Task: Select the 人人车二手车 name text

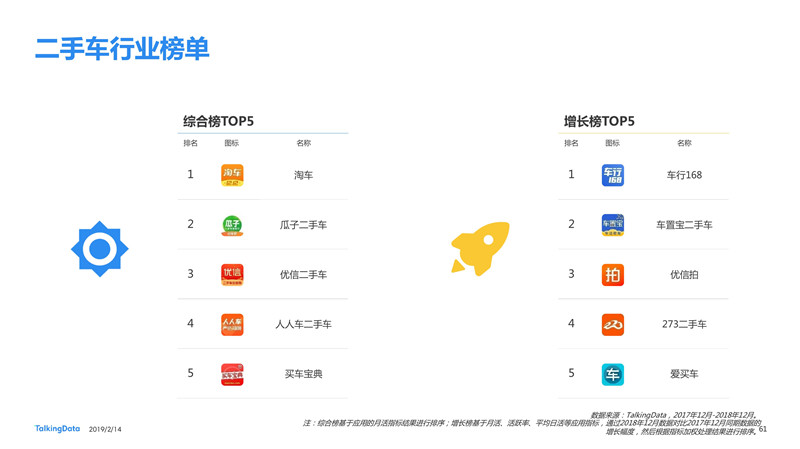Action: [304, 325]
